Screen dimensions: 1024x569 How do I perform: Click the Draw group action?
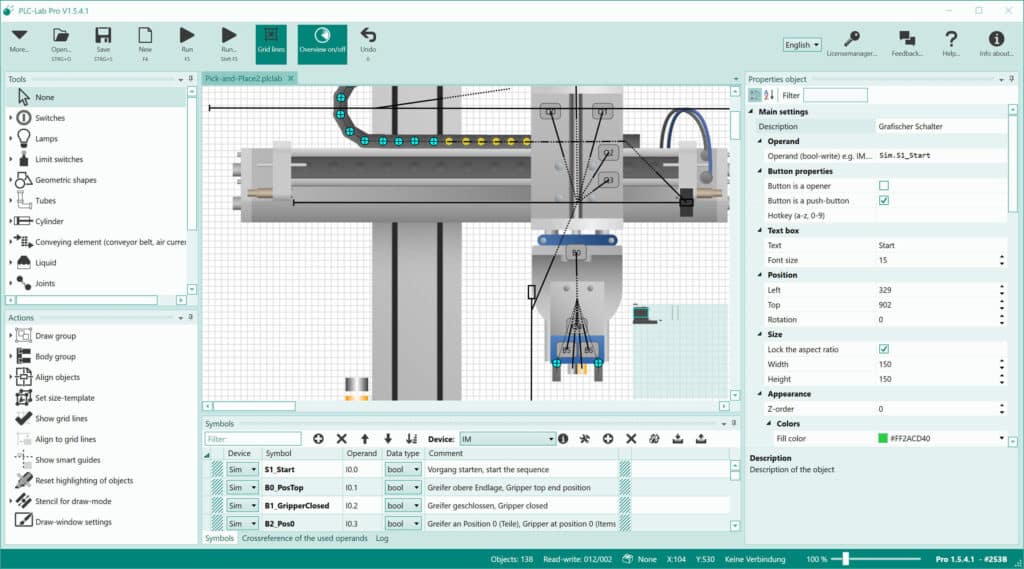coord(56,336)
